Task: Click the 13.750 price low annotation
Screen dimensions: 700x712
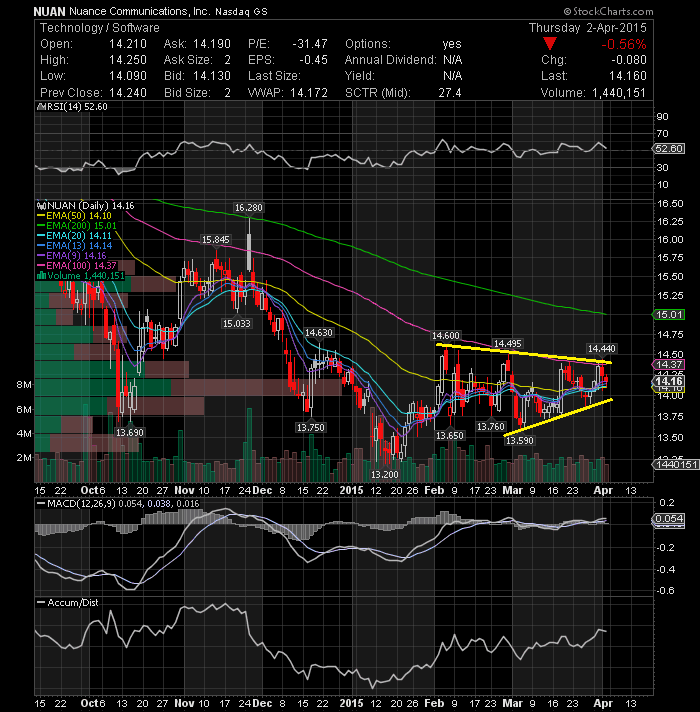Action: click(x=311, y=427)
